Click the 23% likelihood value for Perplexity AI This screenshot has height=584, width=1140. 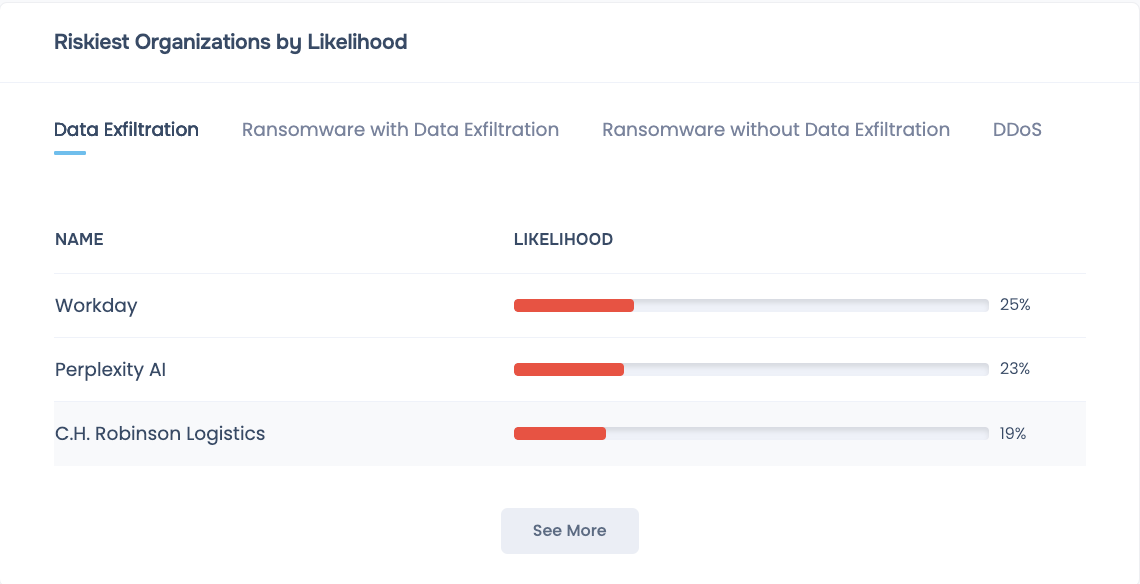point(1015,369)
